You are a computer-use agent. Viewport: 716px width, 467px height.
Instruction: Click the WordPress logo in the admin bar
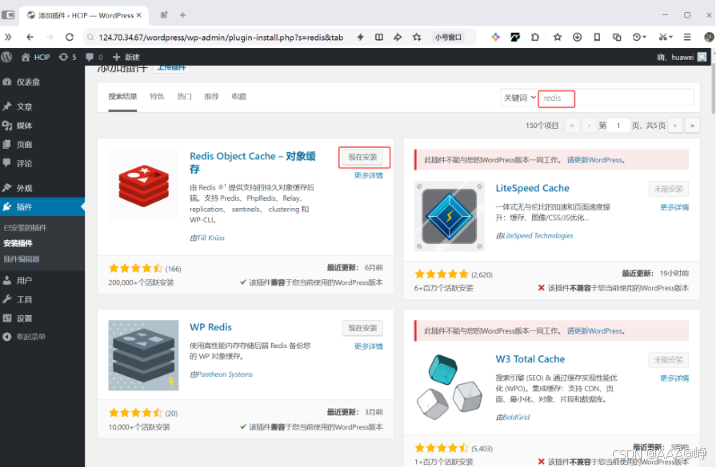(7, 57)
